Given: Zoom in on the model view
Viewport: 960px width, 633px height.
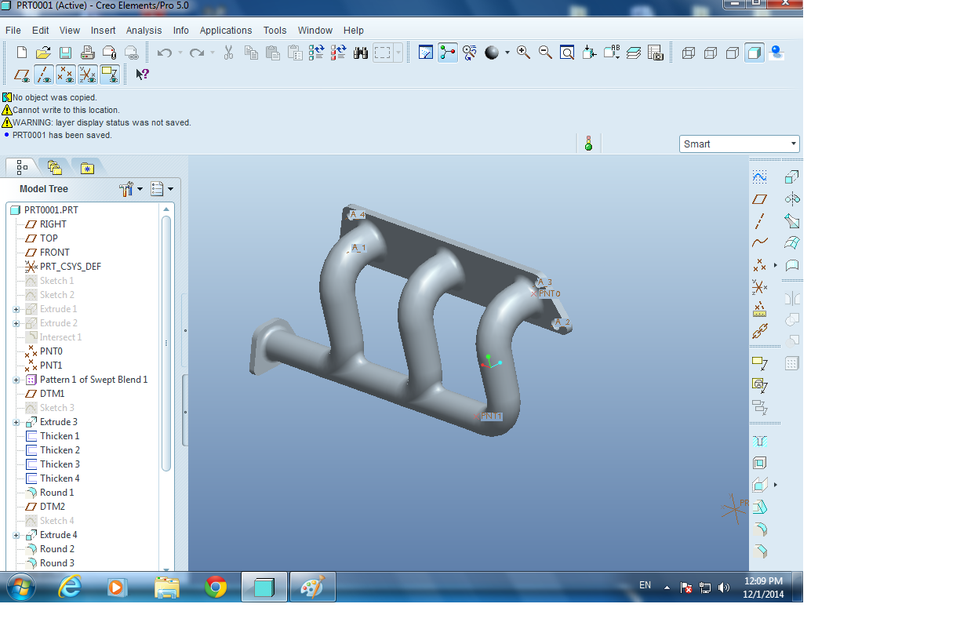Looking at the screenshot, I should pos(521,52).
